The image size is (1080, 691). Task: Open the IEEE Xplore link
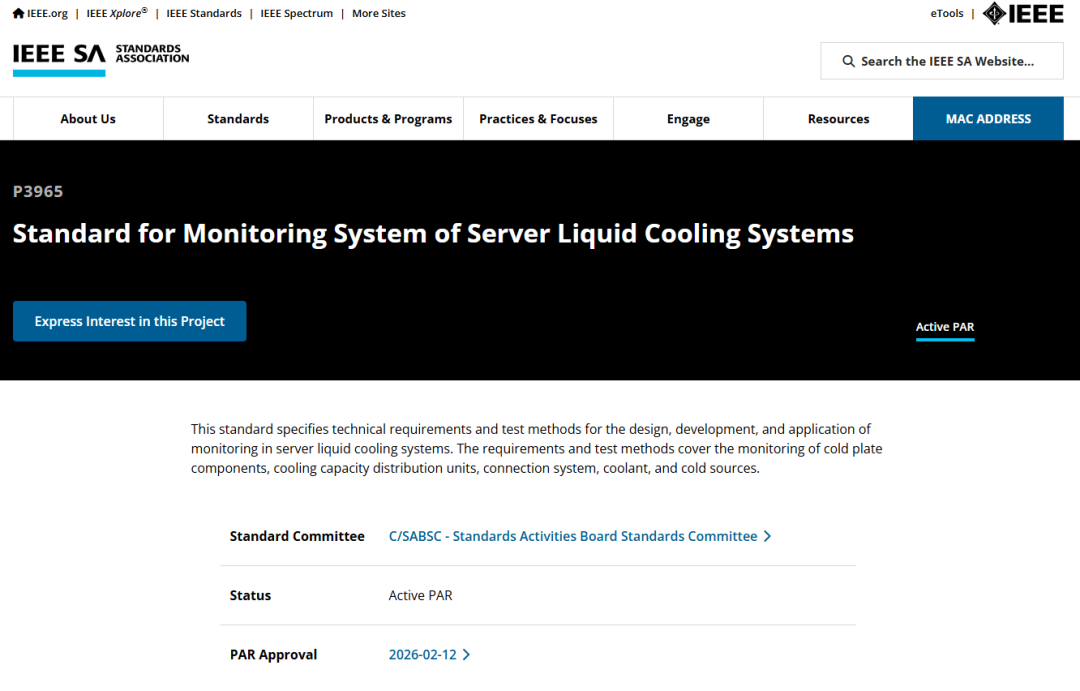coord(116,13)
